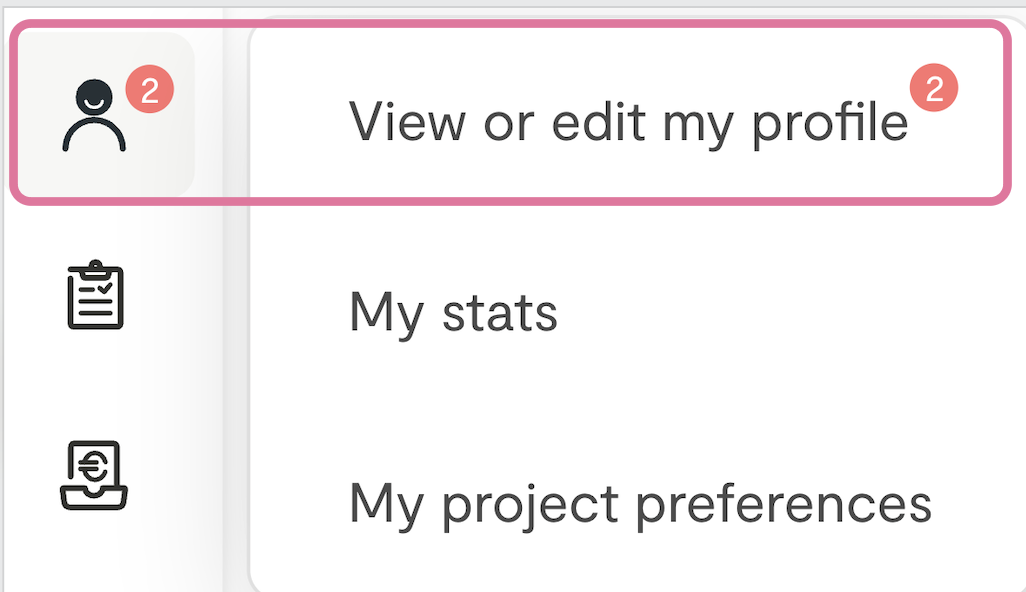Click the notification badge beside profile menu entry
The height and width of the screenshot is (592, 1026).
pyautogui.click(x=934, y=91)
